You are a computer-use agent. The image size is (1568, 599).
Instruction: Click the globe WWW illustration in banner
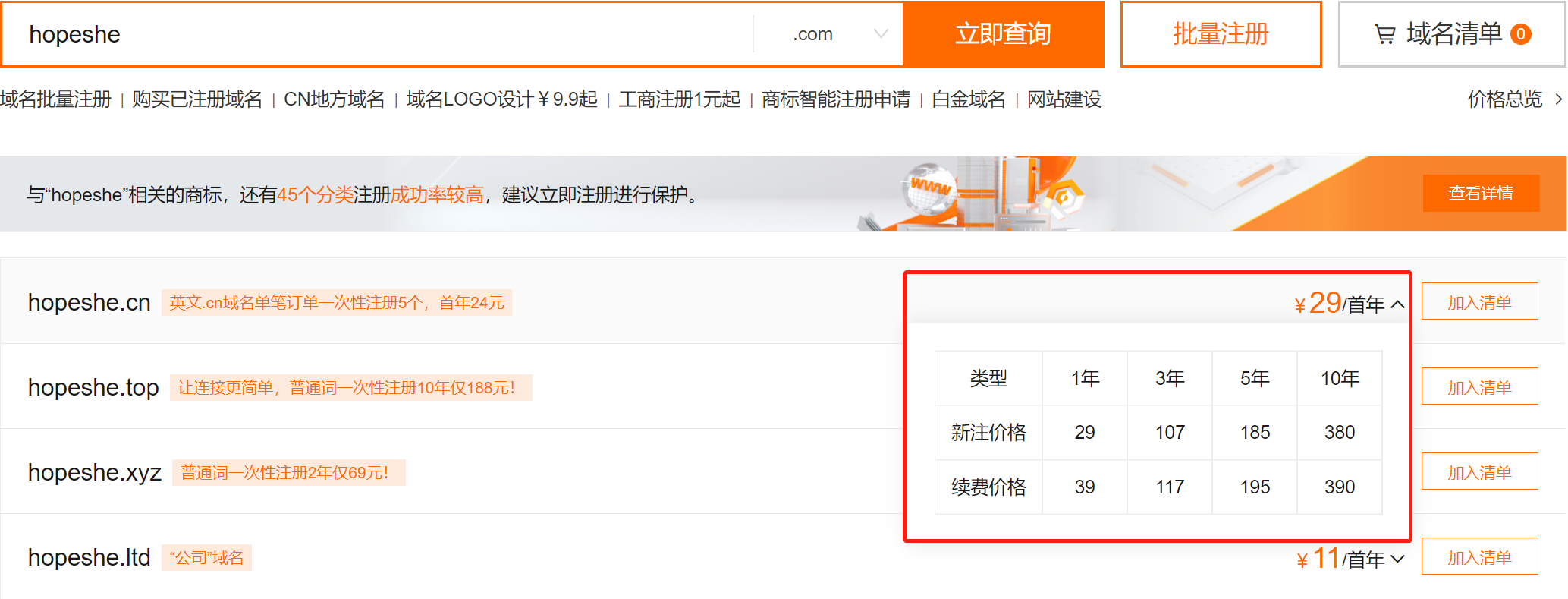coord(929,188)
